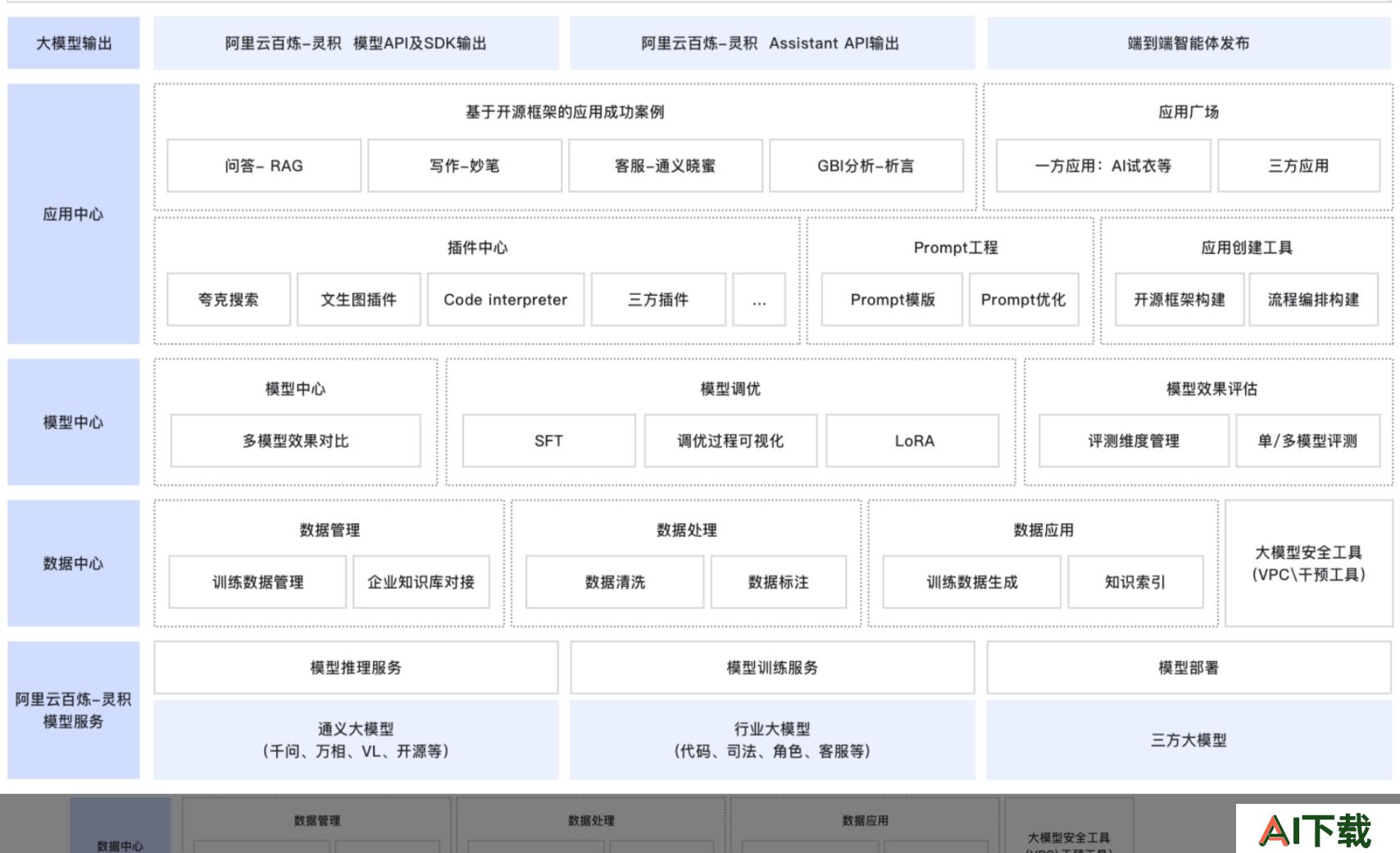Select the 通义大模型 block

356,740
